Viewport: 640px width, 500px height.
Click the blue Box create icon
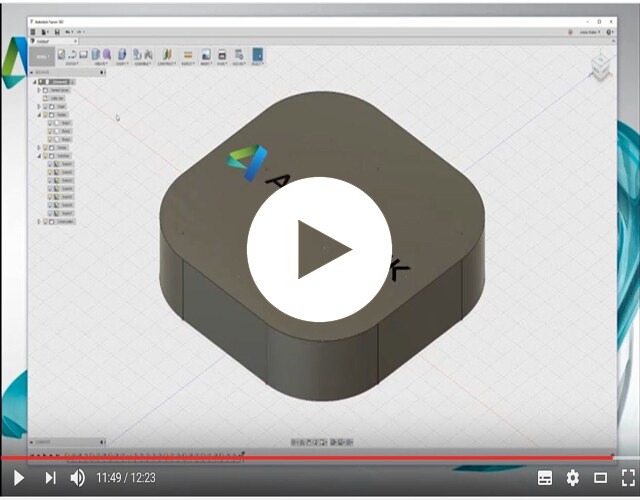click(96, 54)
